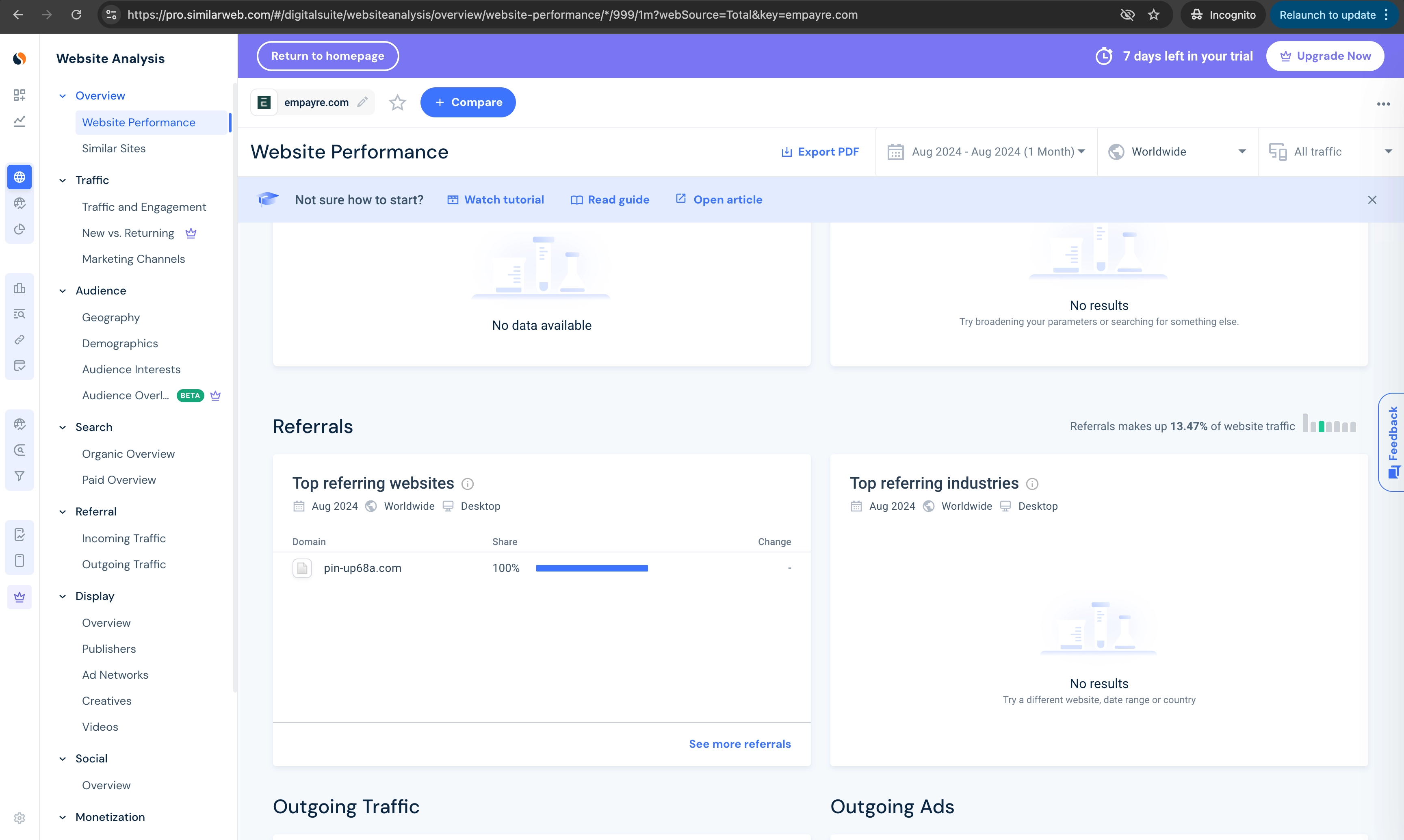The image size is (1404, 840).
Task: Open the settings gear at bottom of sidebar
Action: point(19,817)
